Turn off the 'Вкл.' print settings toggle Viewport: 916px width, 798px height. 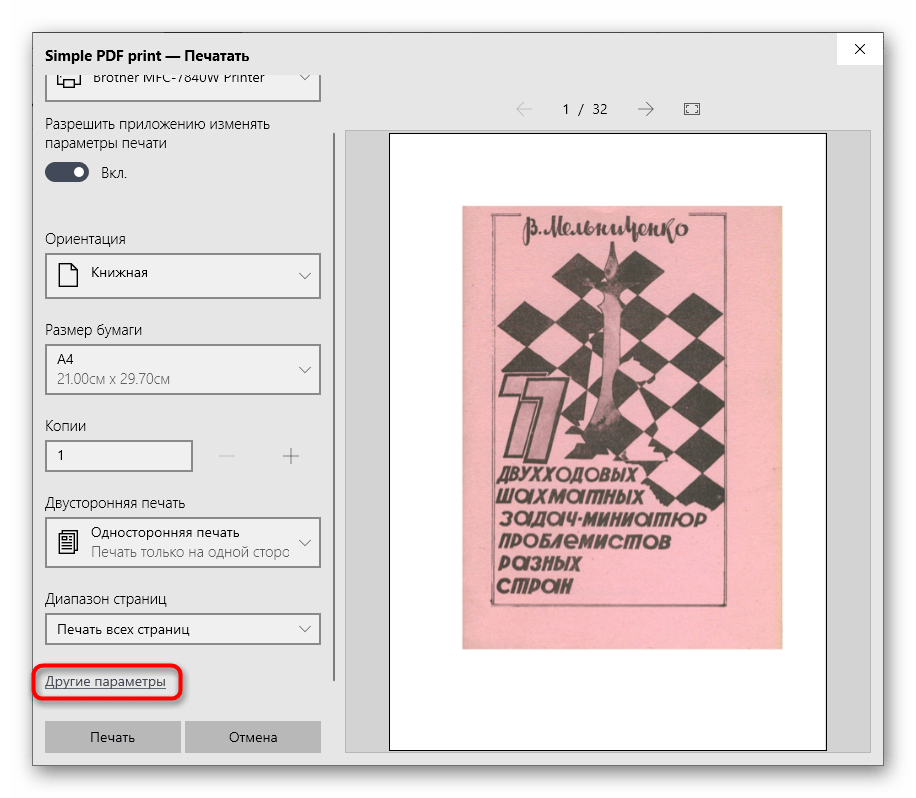coord(67,173)
